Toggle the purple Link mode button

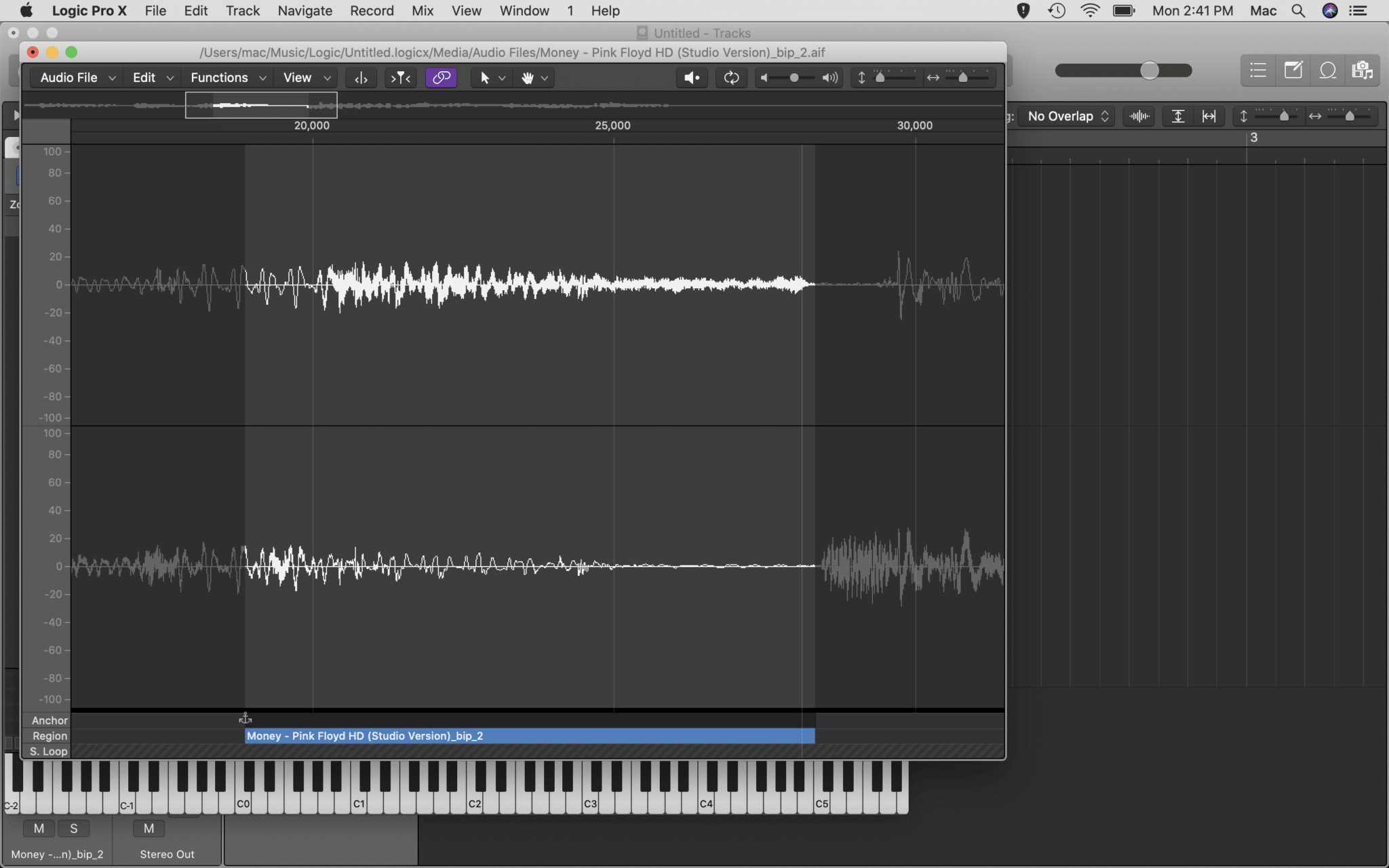440,77
